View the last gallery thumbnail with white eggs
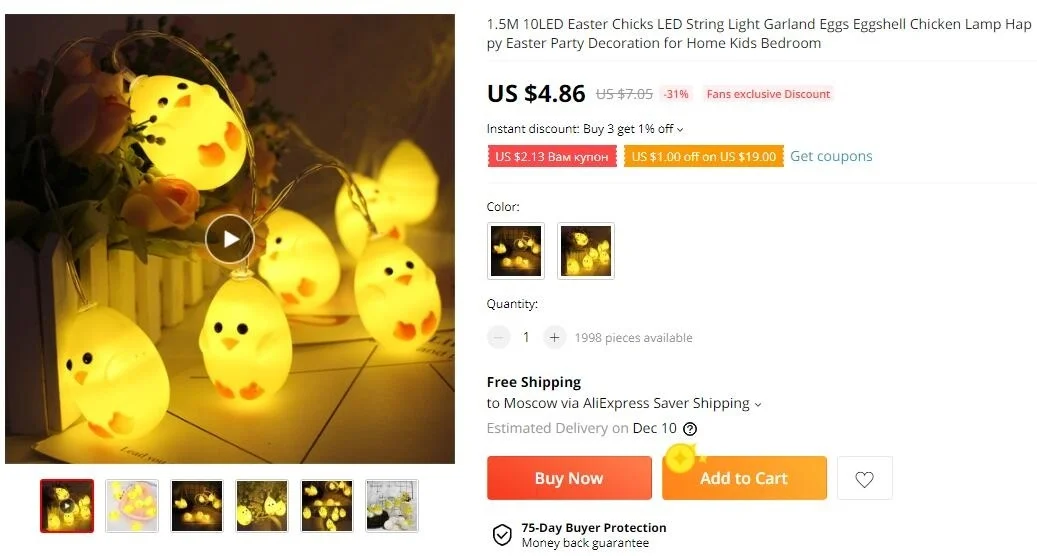The height and width of the screenshot is (556, 1037). (392, 506)
